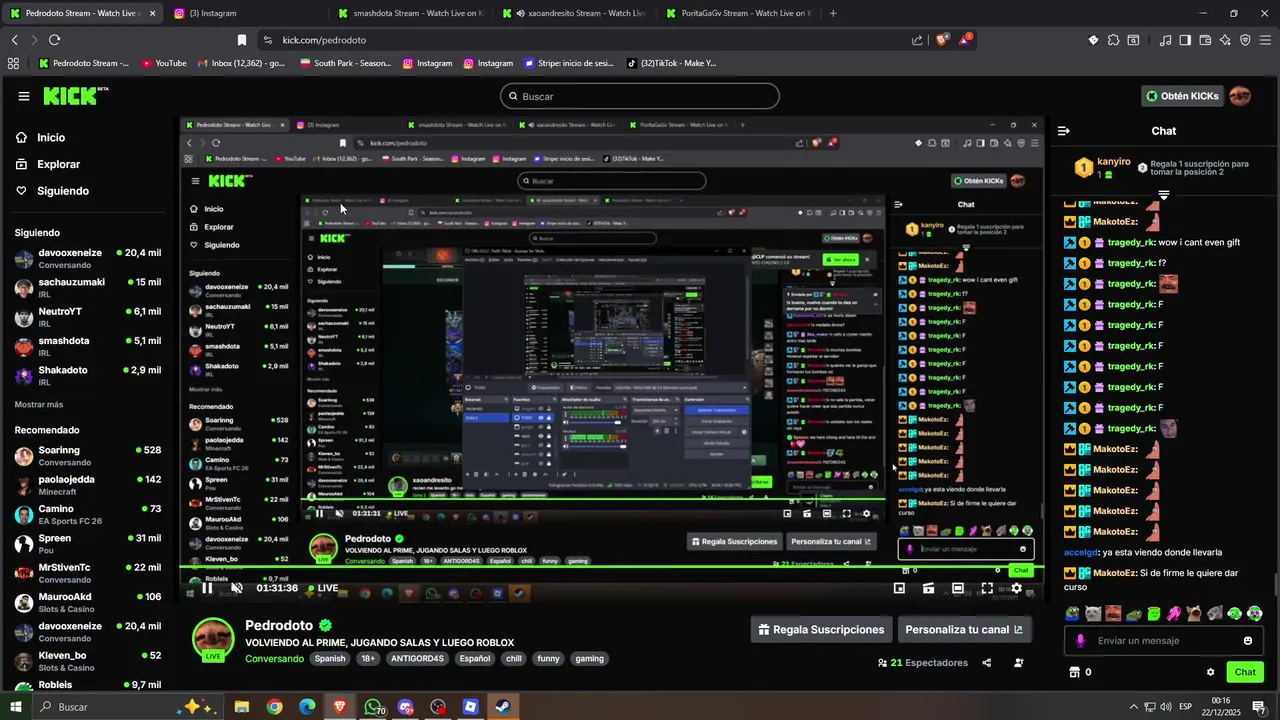This screenshot has height=720, width=1280.
Task: Select the pink quick emote in chat
Action: pos(1174,613)
